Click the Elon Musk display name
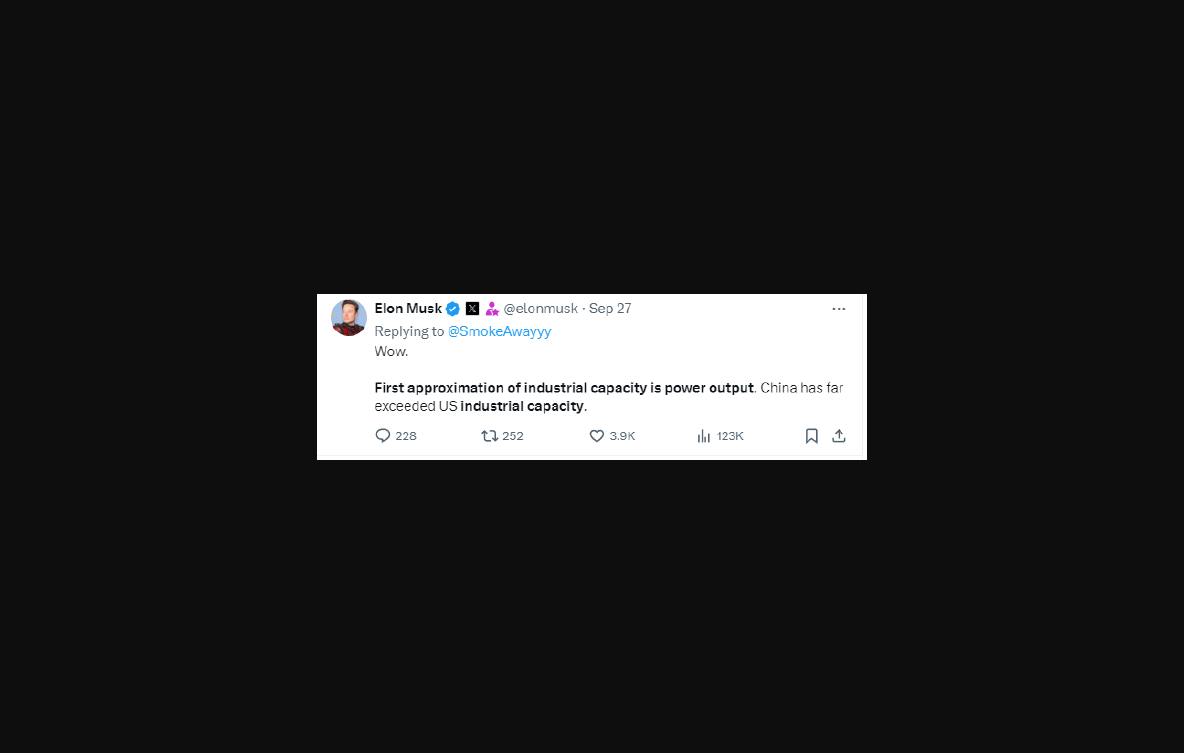 pos(408,308)
